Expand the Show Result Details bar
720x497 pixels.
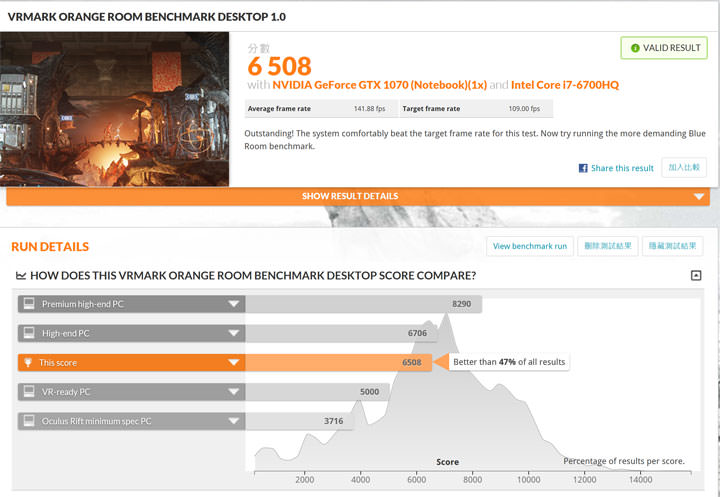click(x=350, y=196)
